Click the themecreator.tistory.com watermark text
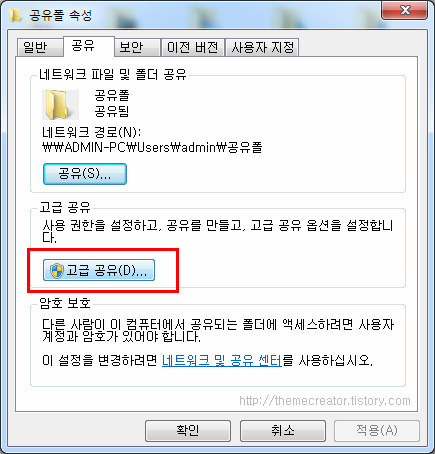 coord(325,400)
